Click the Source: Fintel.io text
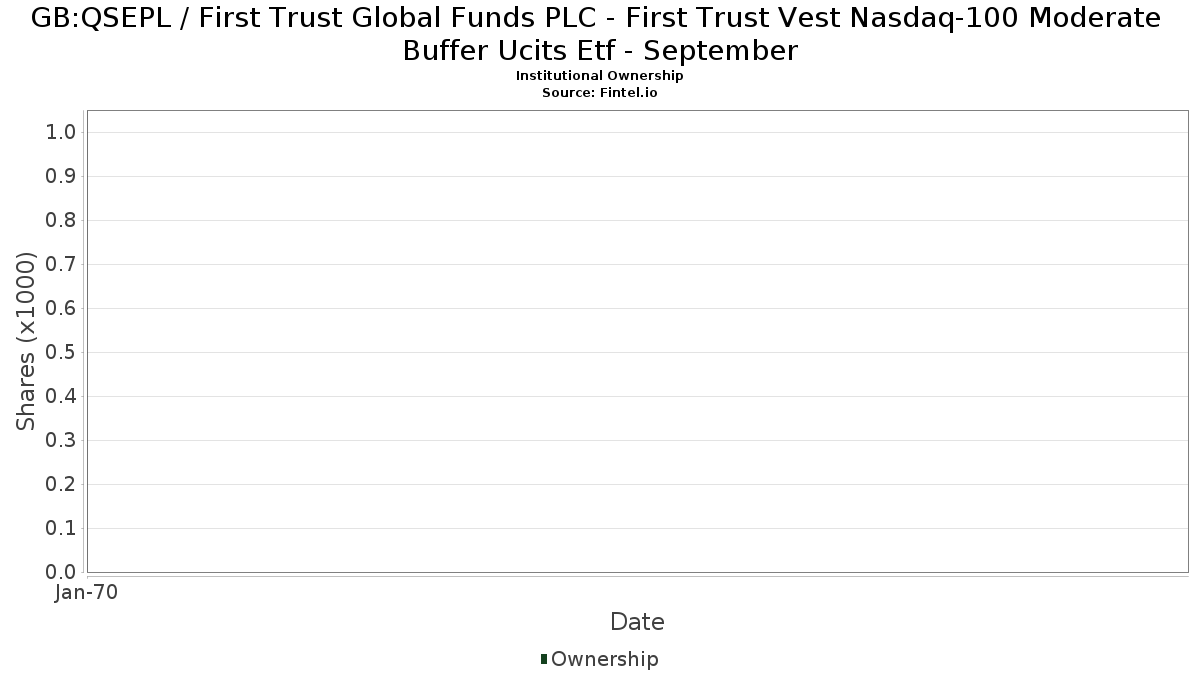Image resolution: width=1200 pixels, height=675 pixels. coord(600,92)
